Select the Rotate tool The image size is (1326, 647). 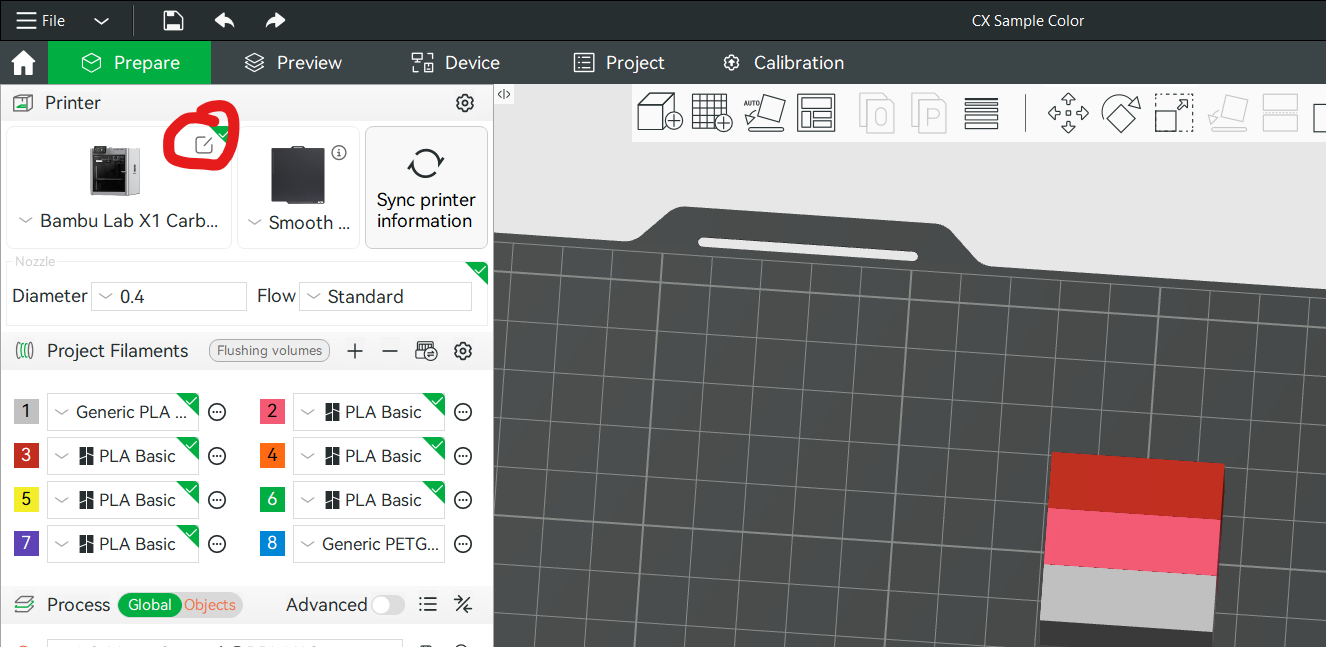pyautogui.click(x=1121, y=113)
